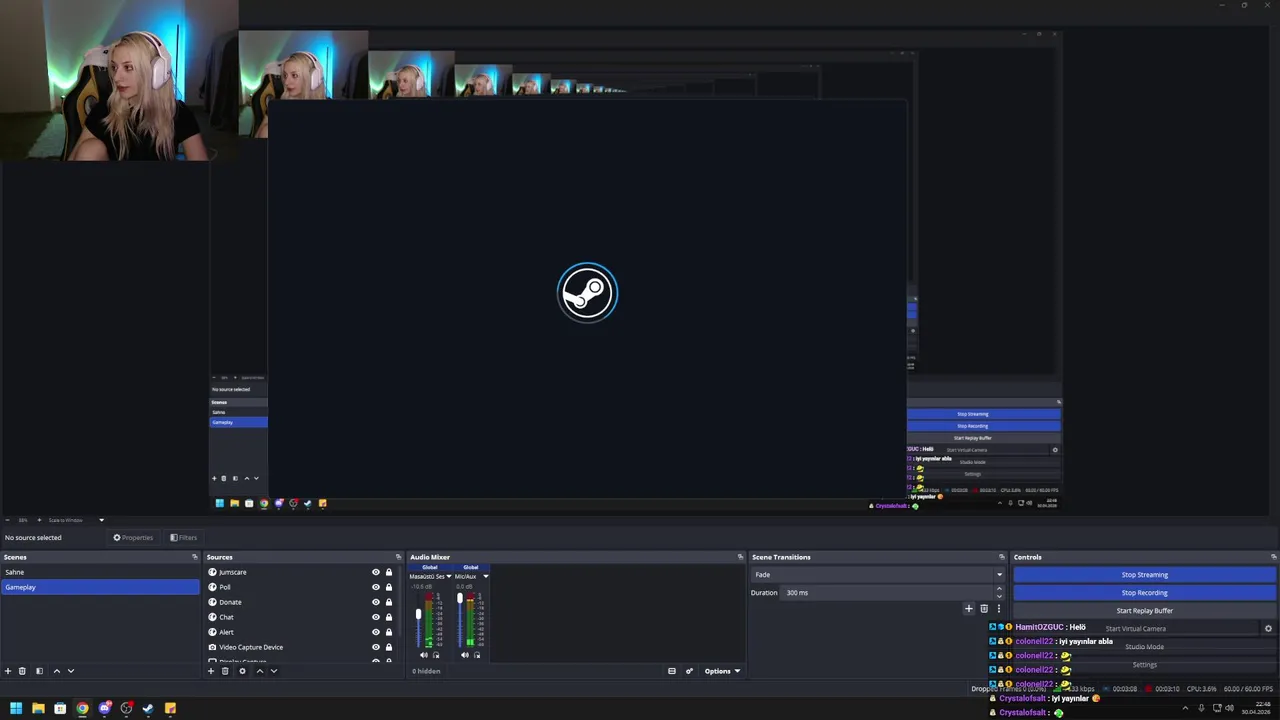The height and width of the screenshot is (720, 1280).
Task: Open Advanced Audio Properties gears icon
Action: pos(689,671)
